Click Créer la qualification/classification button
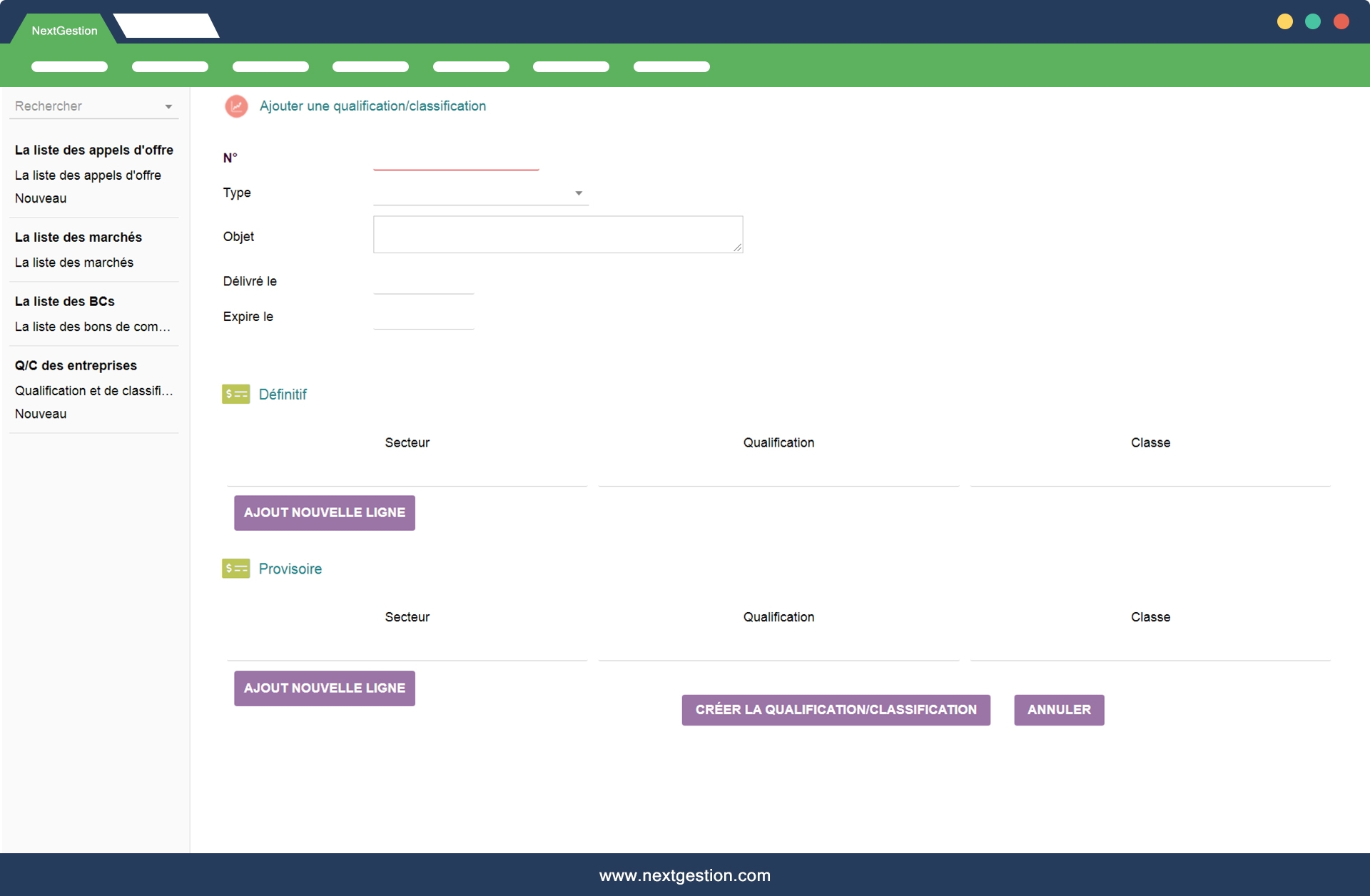This screenshot has height=896, width=1370. (x=836, y=710)
